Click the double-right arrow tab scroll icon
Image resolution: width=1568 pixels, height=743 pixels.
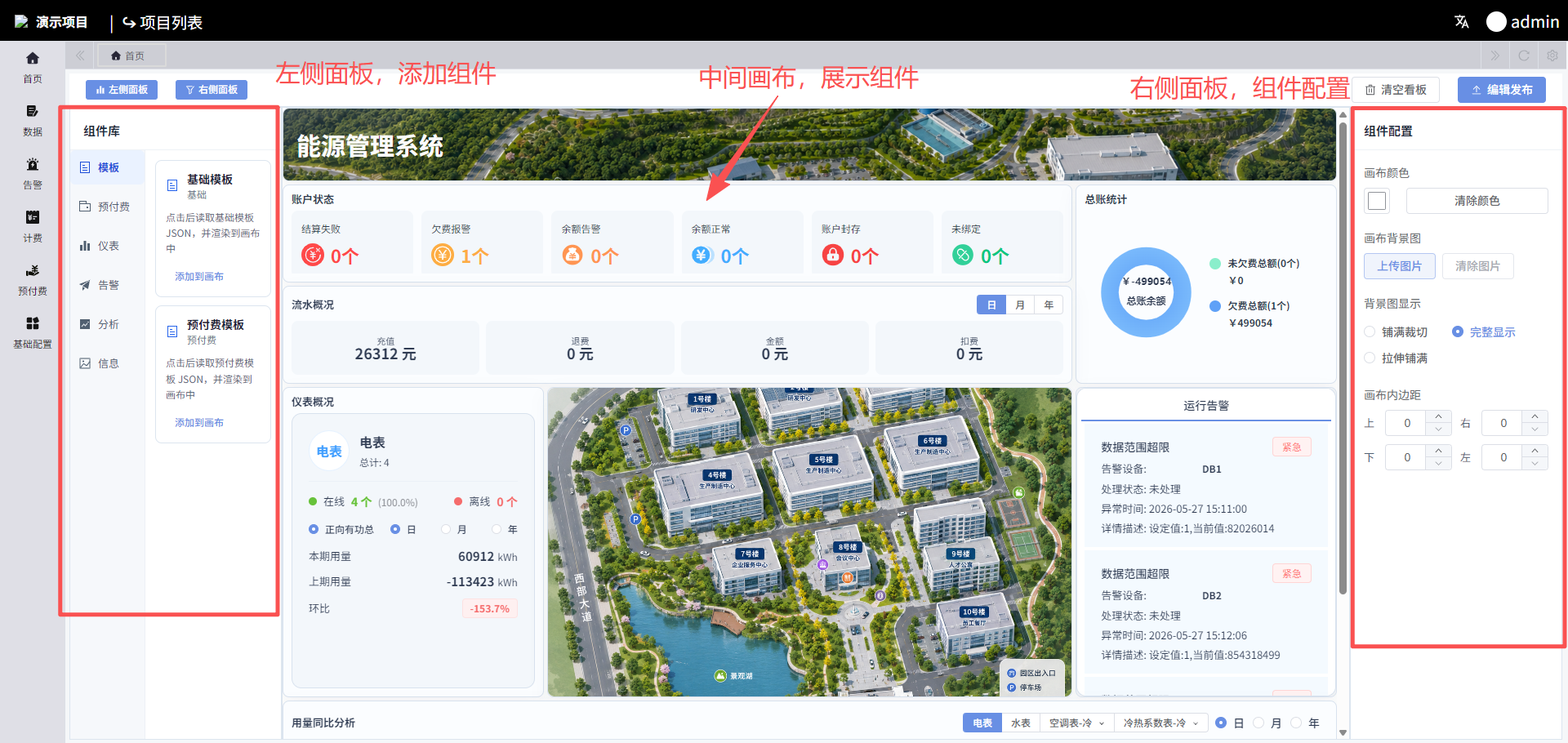point(1495,56)
